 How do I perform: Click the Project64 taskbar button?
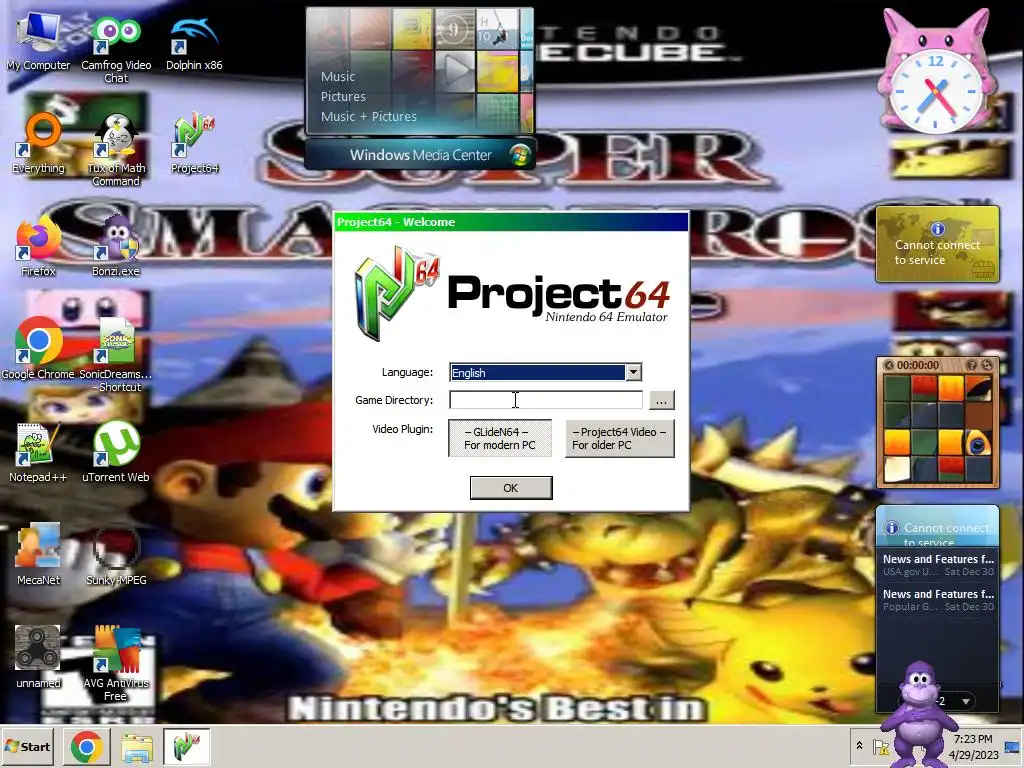coord(186,747)
